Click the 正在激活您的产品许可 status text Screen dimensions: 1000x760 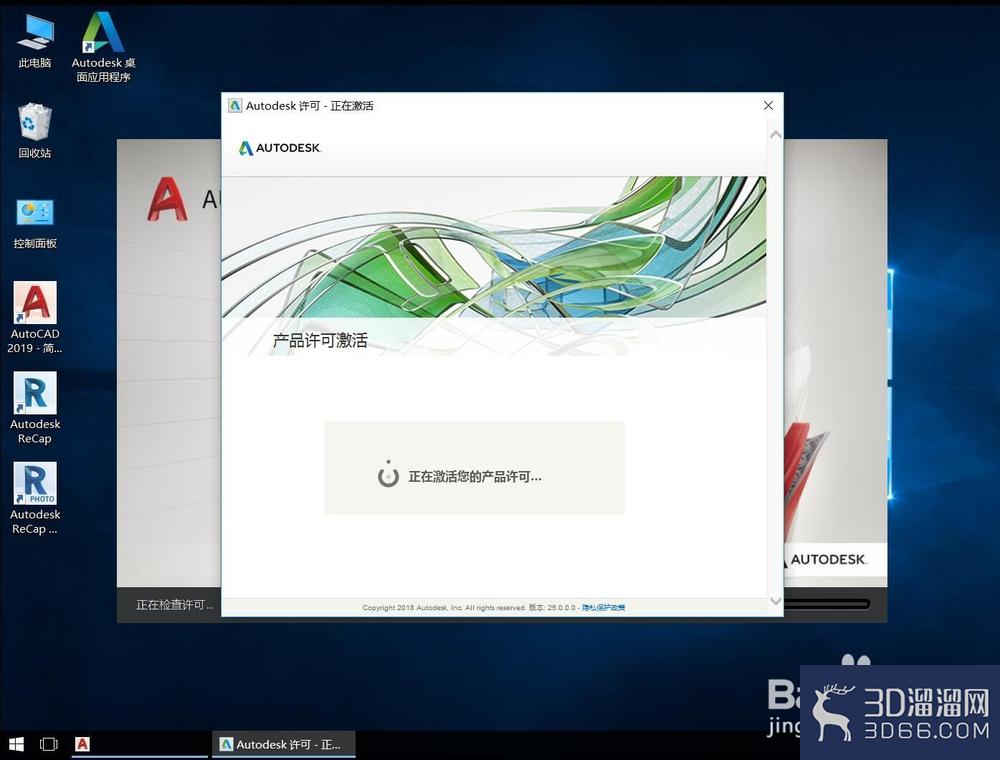[x=474, y=477]
